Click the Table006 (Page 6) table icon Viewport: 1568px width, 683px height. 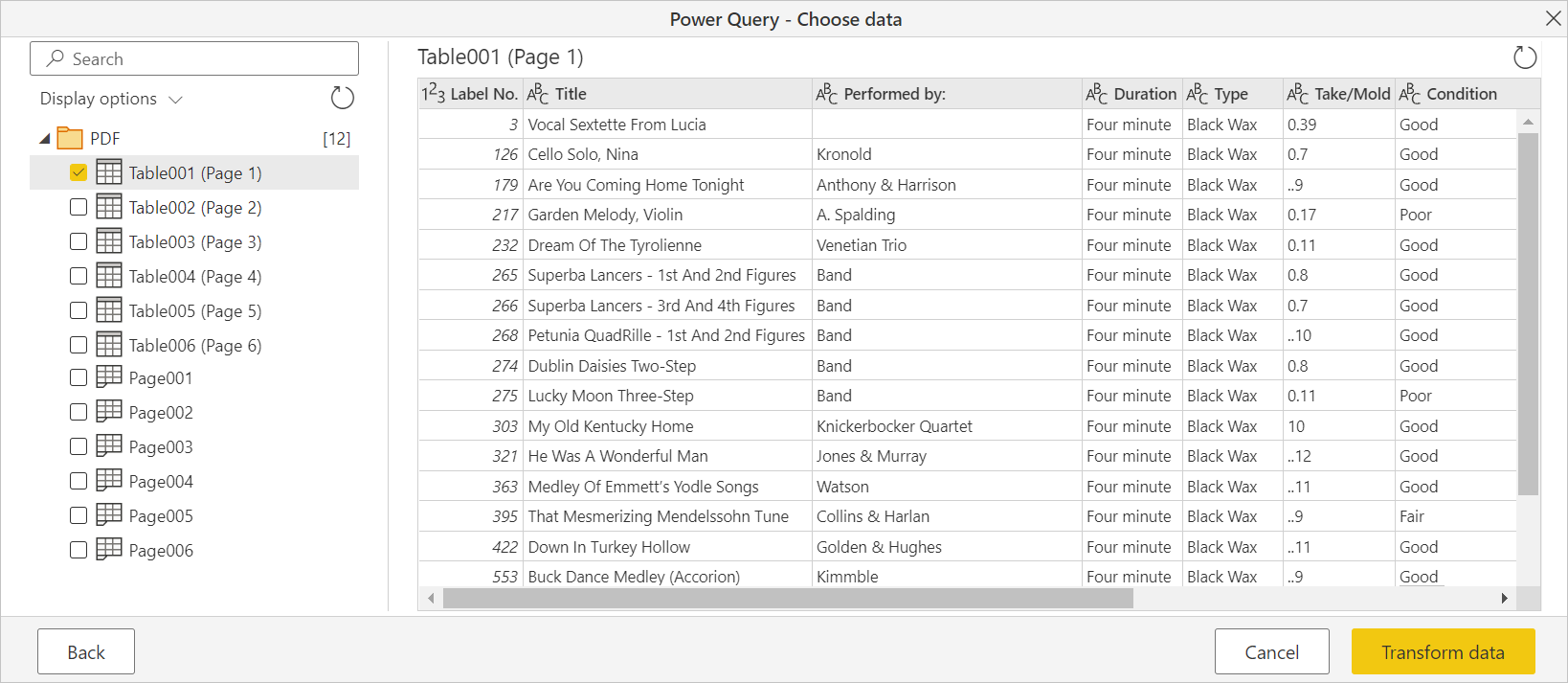pyautogui.click(x=109, y=345)
